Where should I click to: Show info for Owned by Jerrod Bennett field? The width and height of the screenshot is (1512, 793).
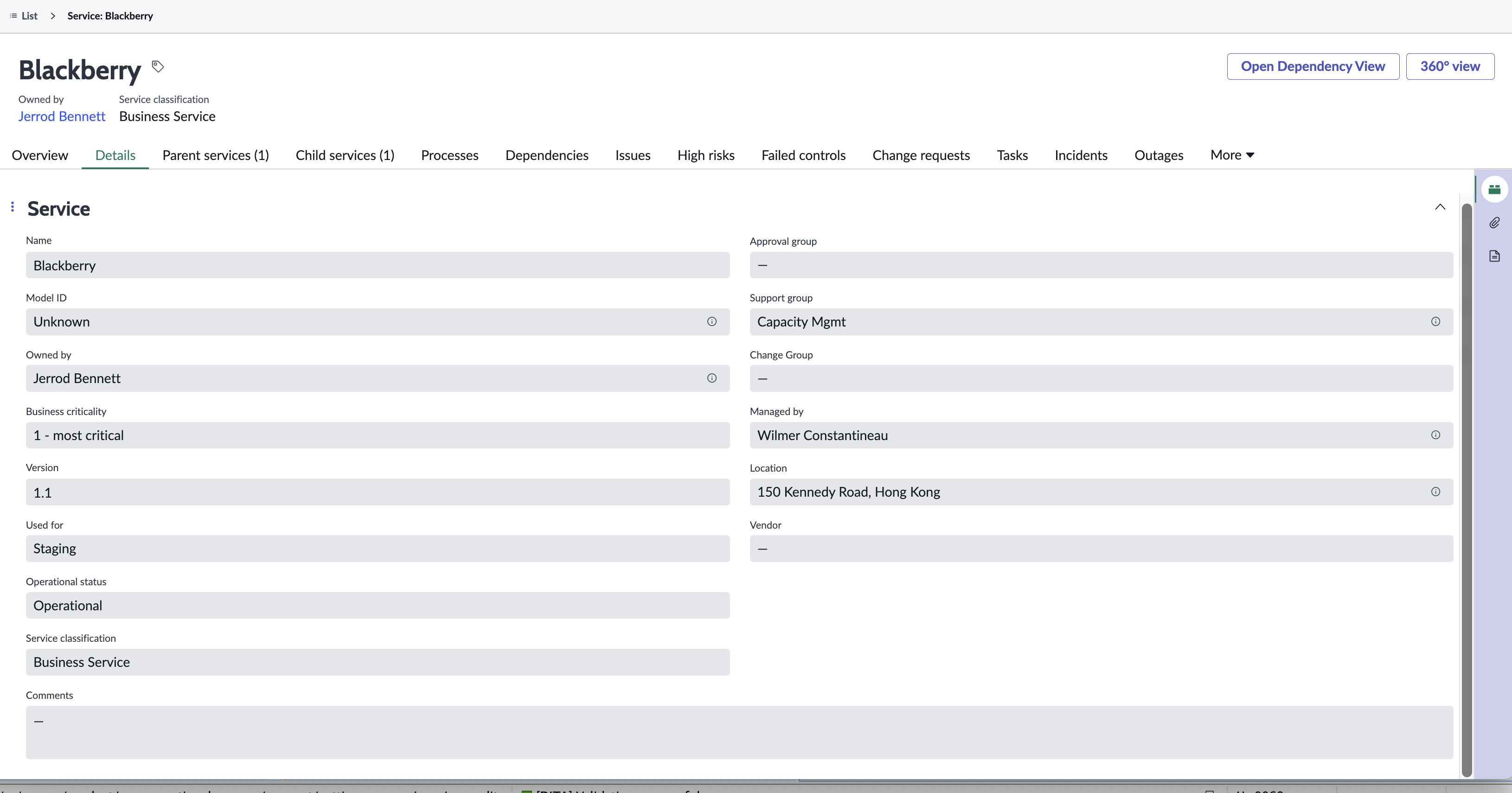tap(711, 378)
